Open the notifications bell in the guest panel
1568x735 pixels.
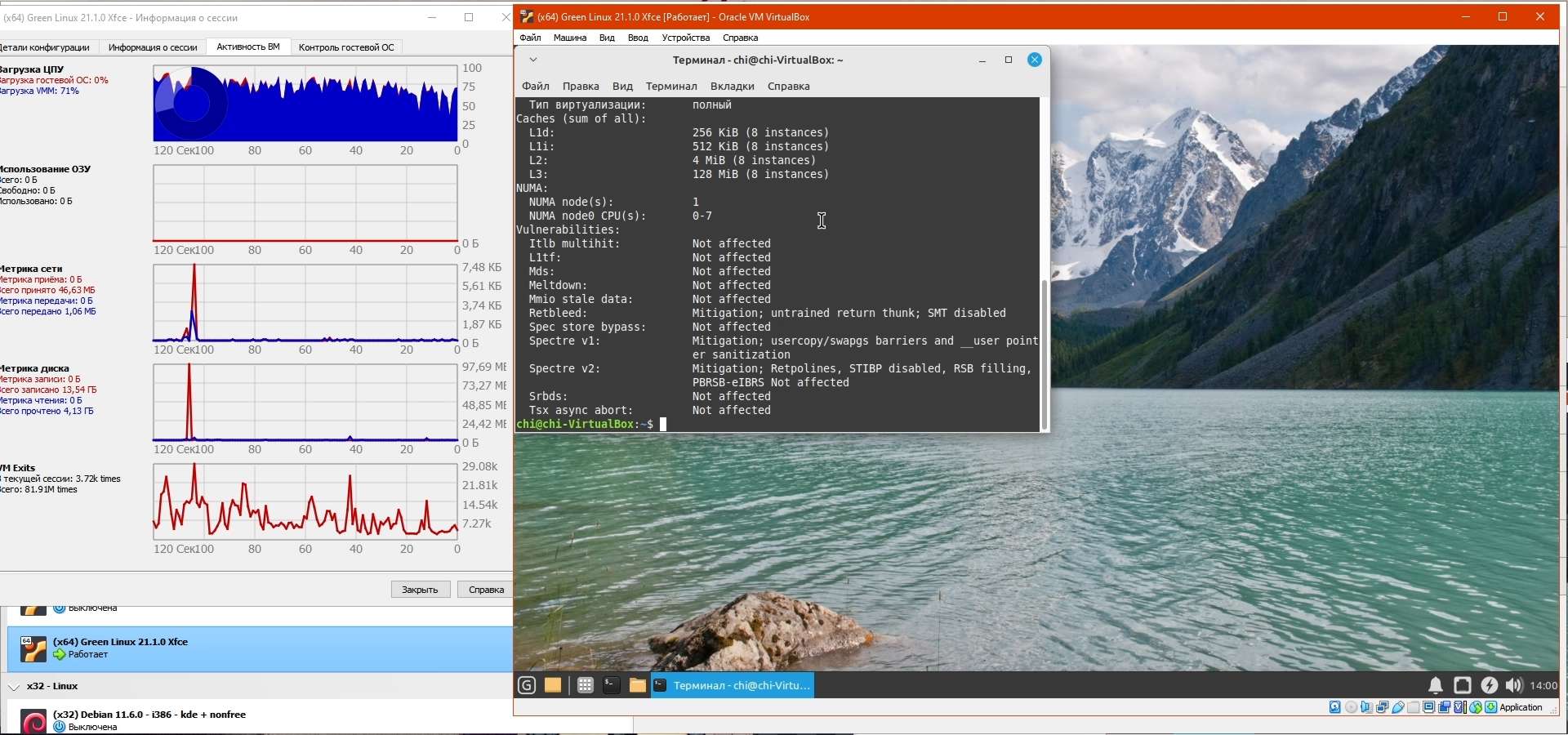coord(1436,686)
